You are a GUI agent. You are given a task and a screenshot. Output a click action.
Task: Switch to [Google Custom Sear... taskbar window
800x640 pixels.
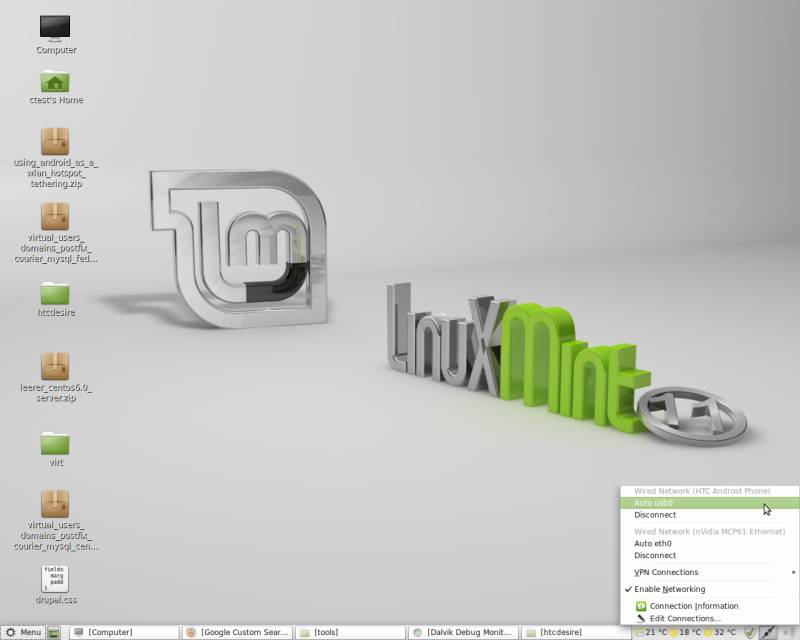coord(238,632)
